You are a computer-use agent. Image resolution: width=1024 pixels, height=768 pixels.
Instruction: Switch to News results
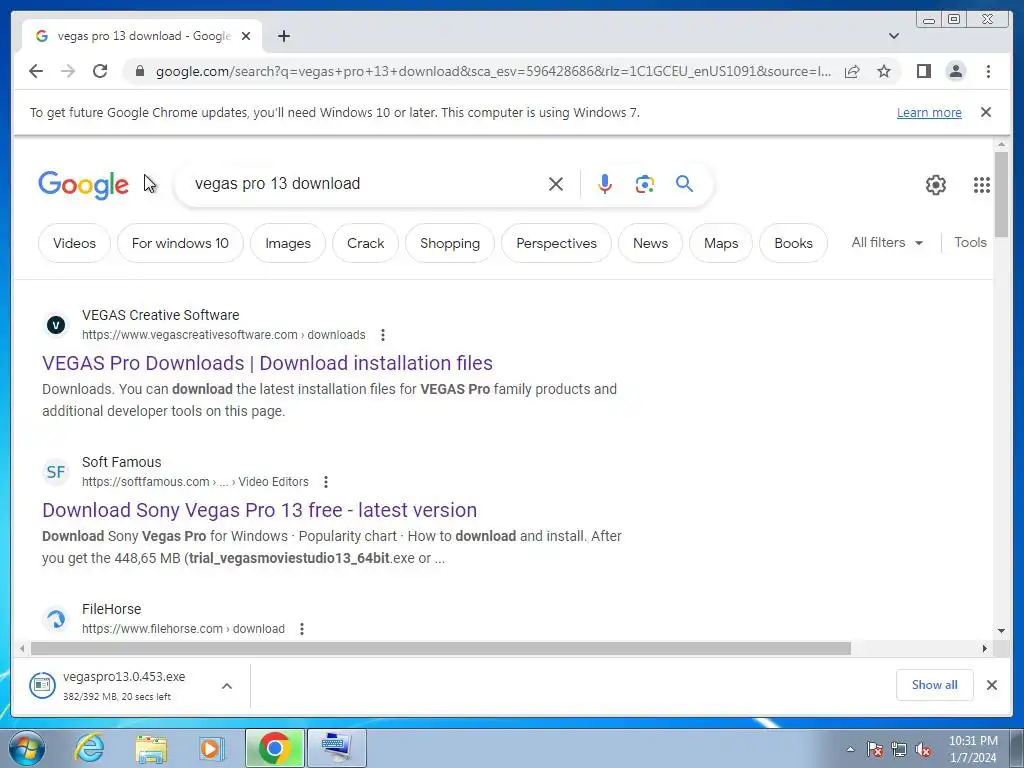pyautogui.click(x=650, y=243)
